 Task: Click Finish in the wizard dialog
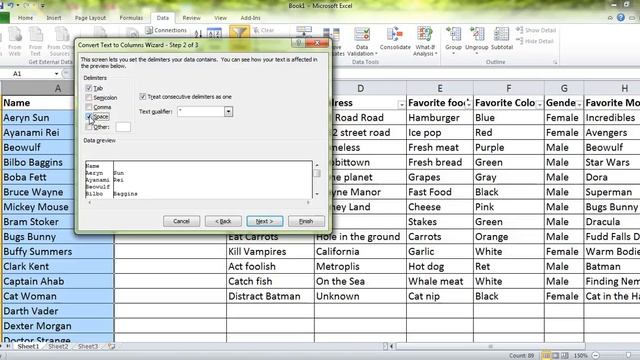[306, 221]
